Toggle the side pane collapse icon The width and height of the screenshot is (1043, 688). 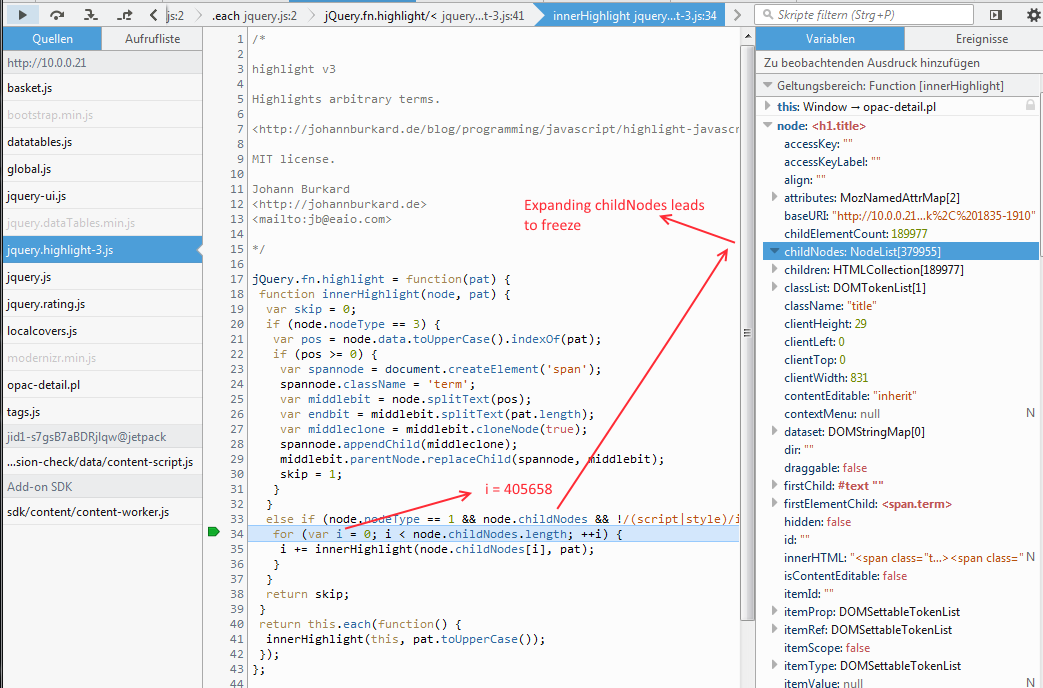tap(995, 15)
